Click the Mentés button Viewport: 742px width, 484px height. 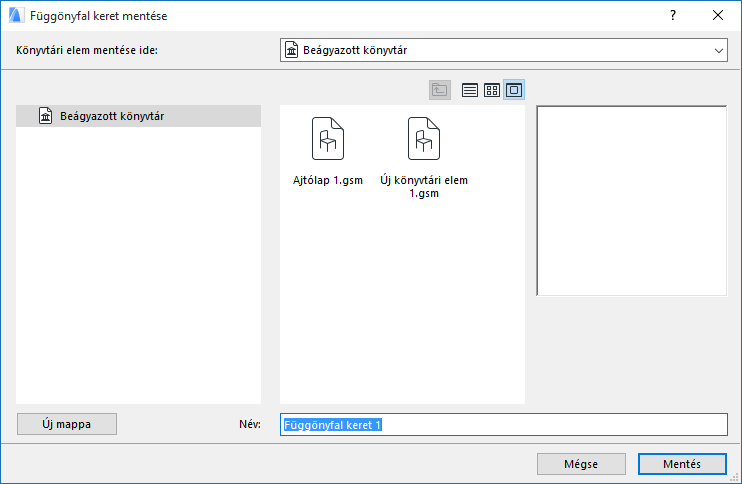click(x=682, y=464)
